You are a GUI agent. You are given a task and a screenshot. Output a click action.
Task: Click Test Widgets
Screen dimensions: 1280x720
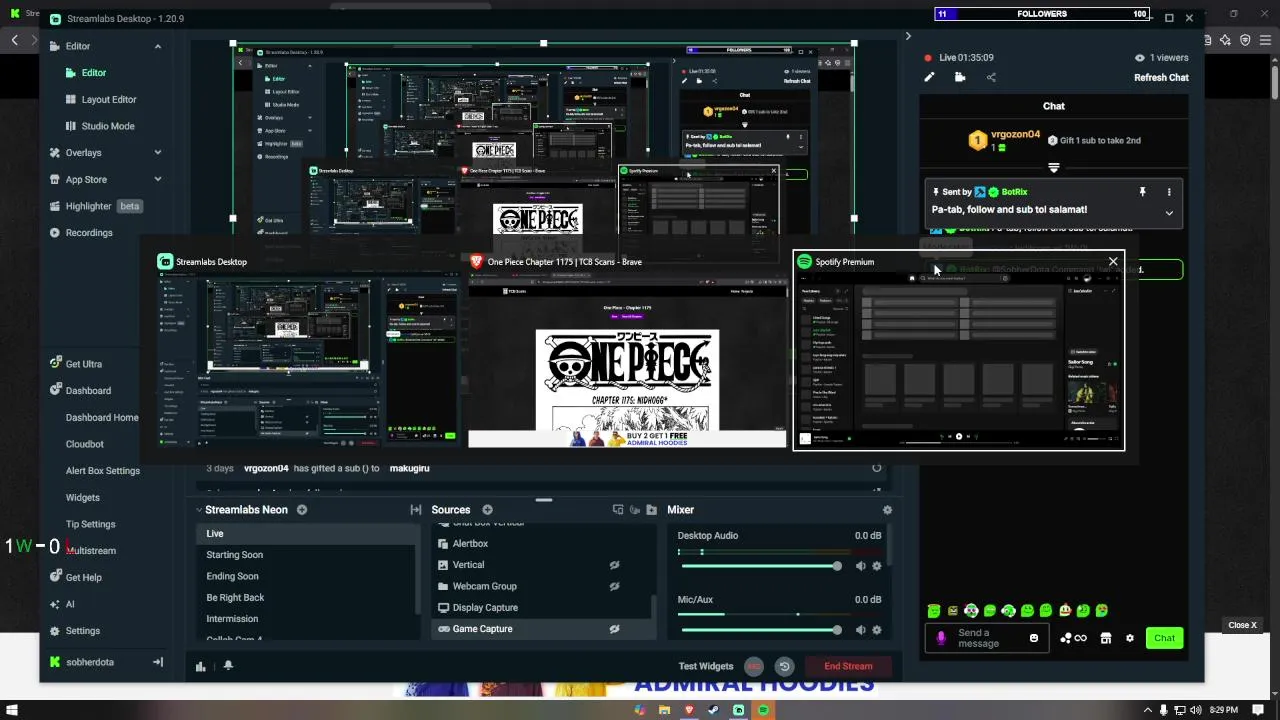tap(706, 666)
